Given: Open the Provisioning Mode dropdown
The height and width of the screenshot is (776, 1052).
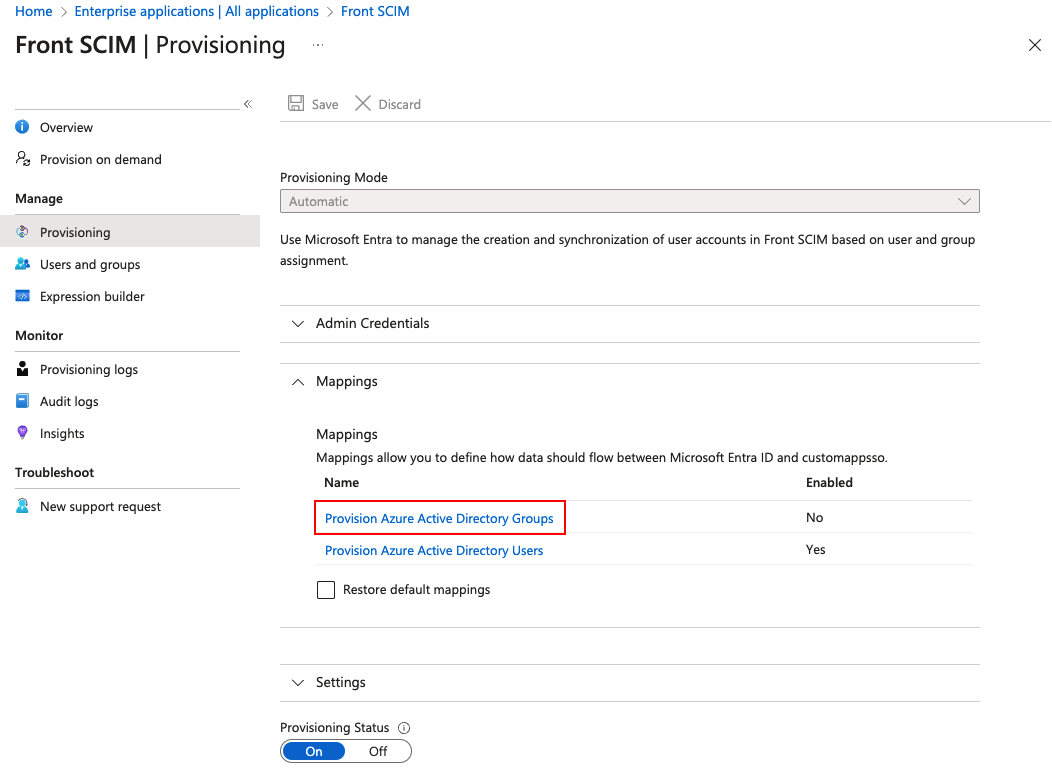Looking at the screenshot, I should [x=629, y=201].
